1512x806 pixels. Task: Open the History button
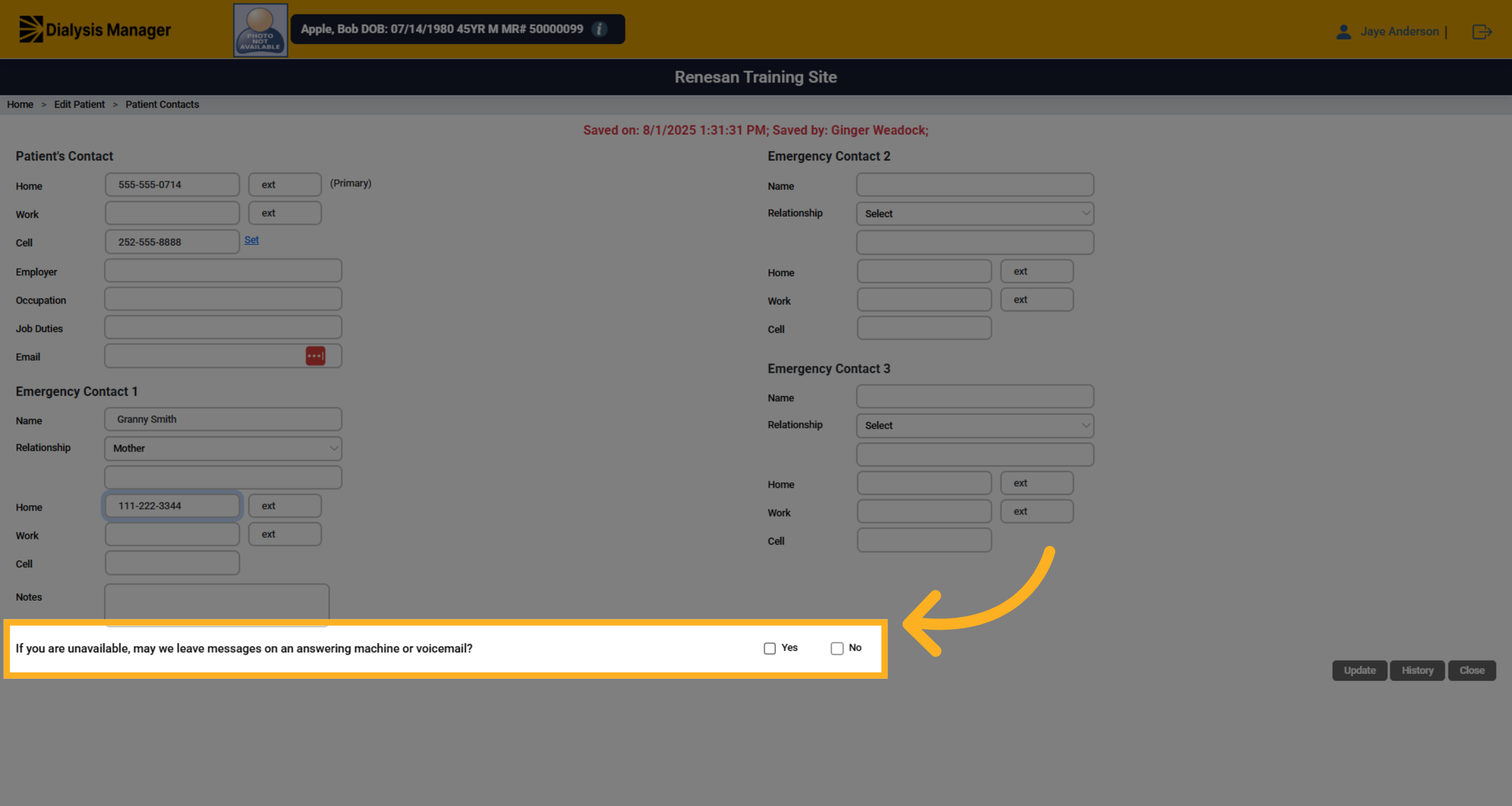(x=1417, y=670)
